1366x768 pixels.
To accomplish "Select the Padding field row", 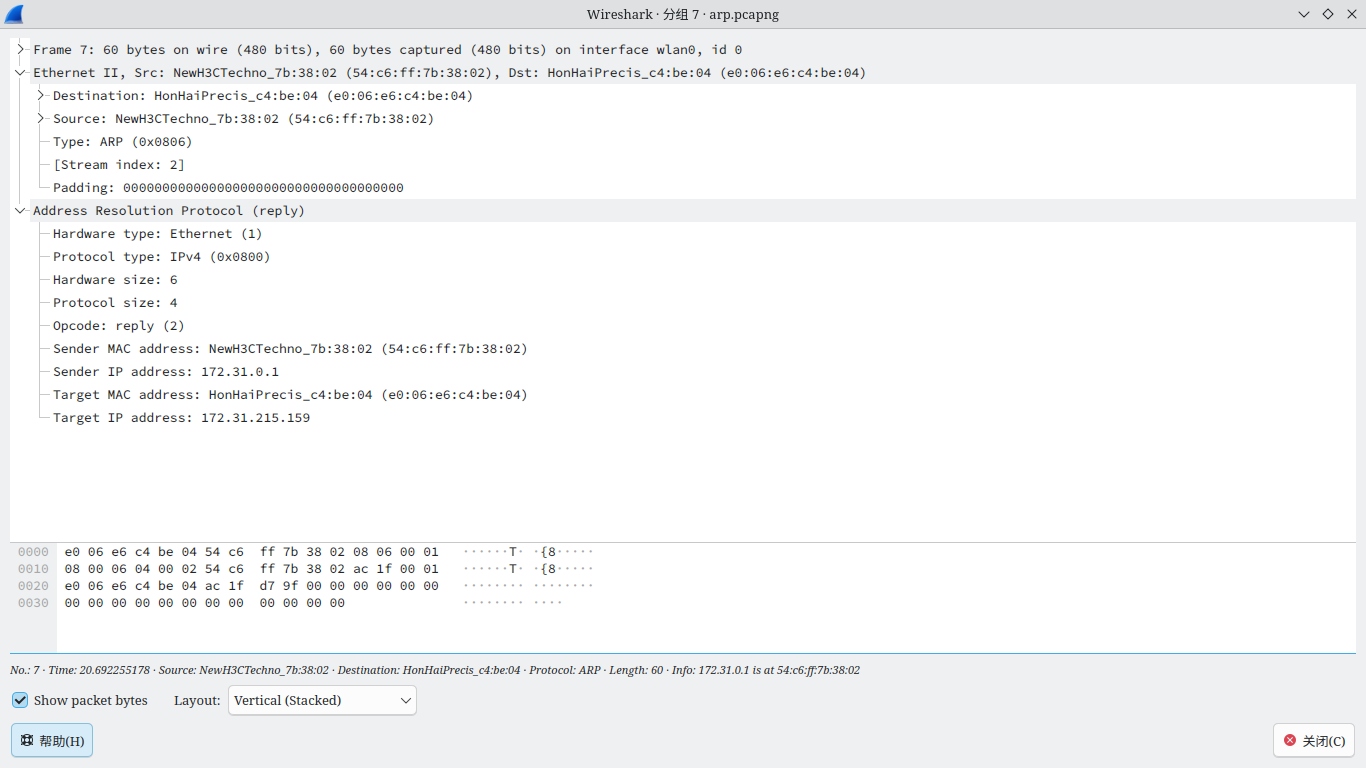I will point(228,188).
